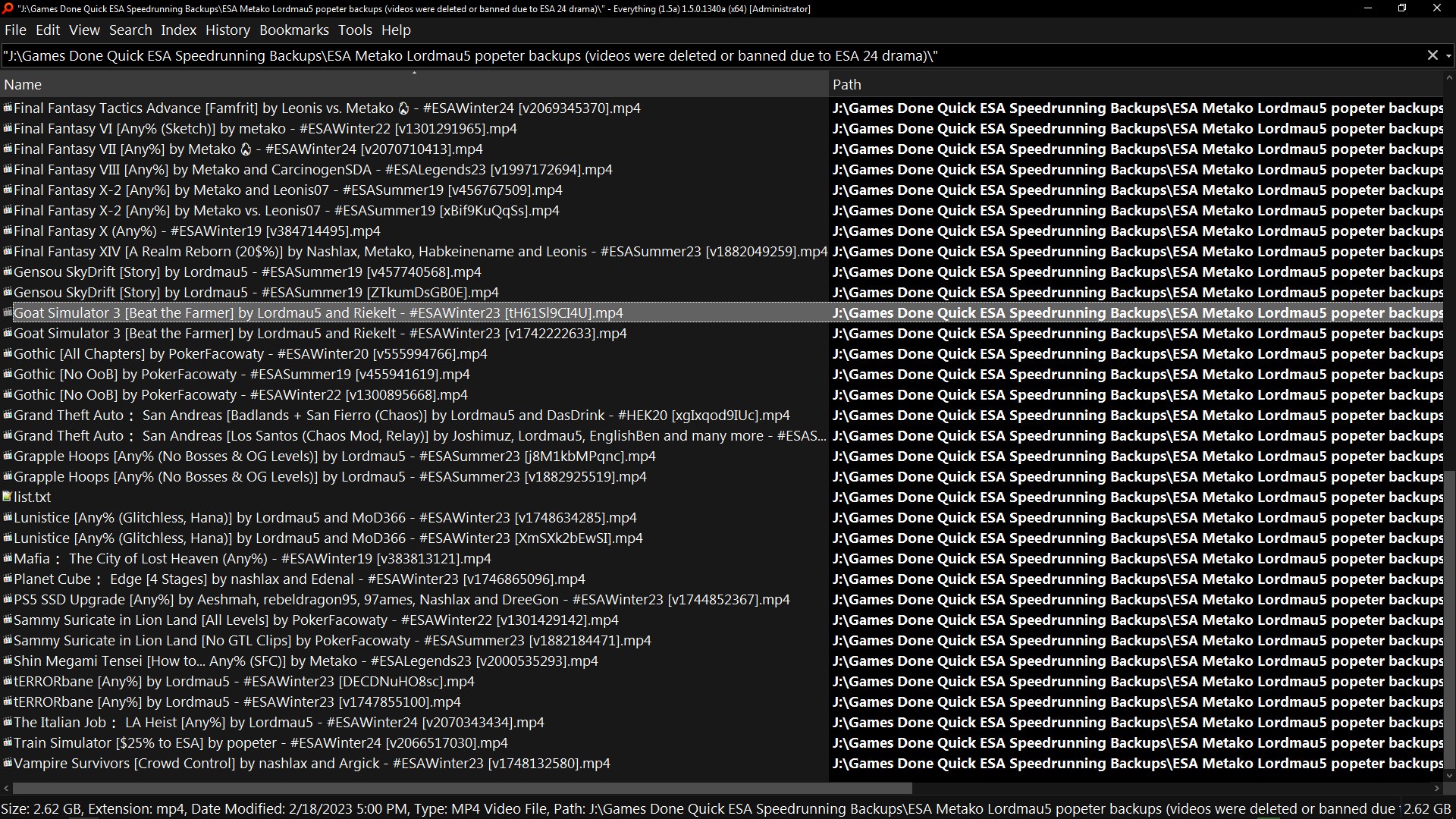Viewport: 1456px width, 819px height.
Task: Select Lunistice XmSXk2bEwSI.mp4 file
Action: [328, 538]
